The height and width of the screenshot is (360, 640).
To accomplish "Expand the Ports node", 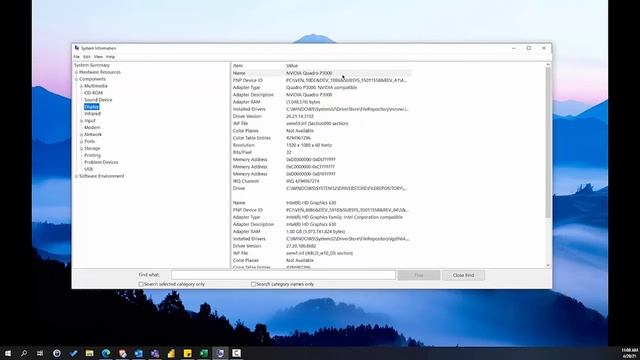I will tap(82, 142).
